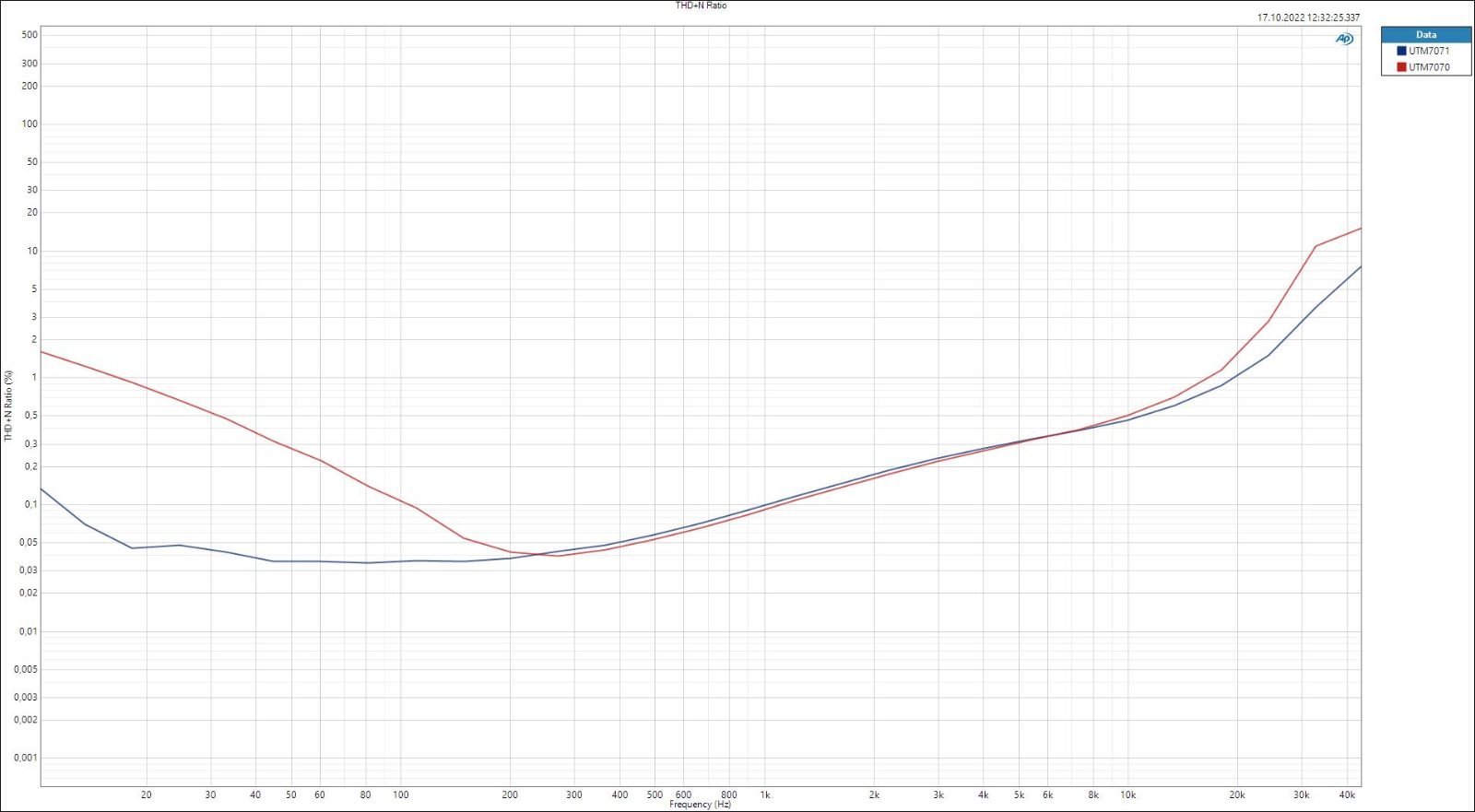Click the UTM7070 legend label
Viewport: 1475px width, 812px height.
coord(1429,67)
